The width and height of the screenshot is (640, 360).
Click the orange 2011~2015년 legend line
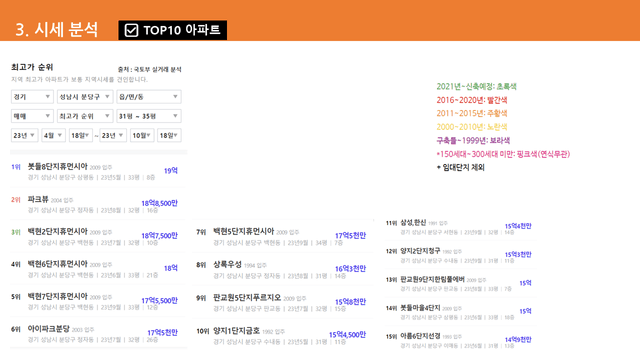pos(471,113)
